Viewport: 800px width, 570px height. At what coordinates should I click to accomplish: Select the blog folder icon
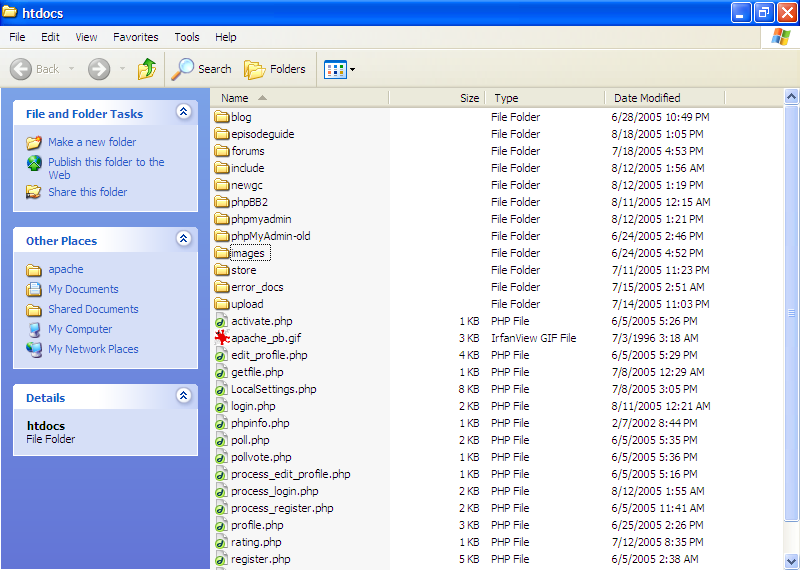222,117
